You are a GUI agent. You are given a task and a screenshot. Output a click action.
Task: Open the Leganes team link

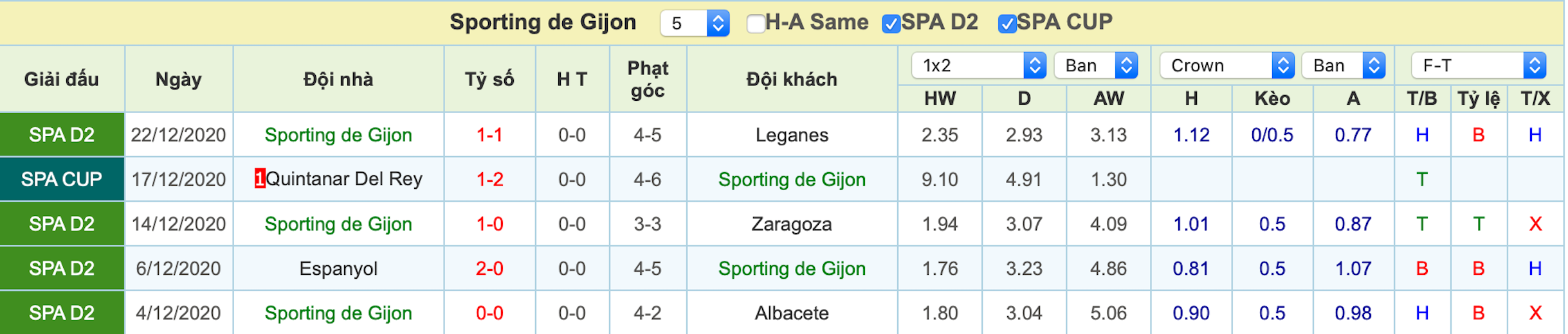tap(792, 135)
